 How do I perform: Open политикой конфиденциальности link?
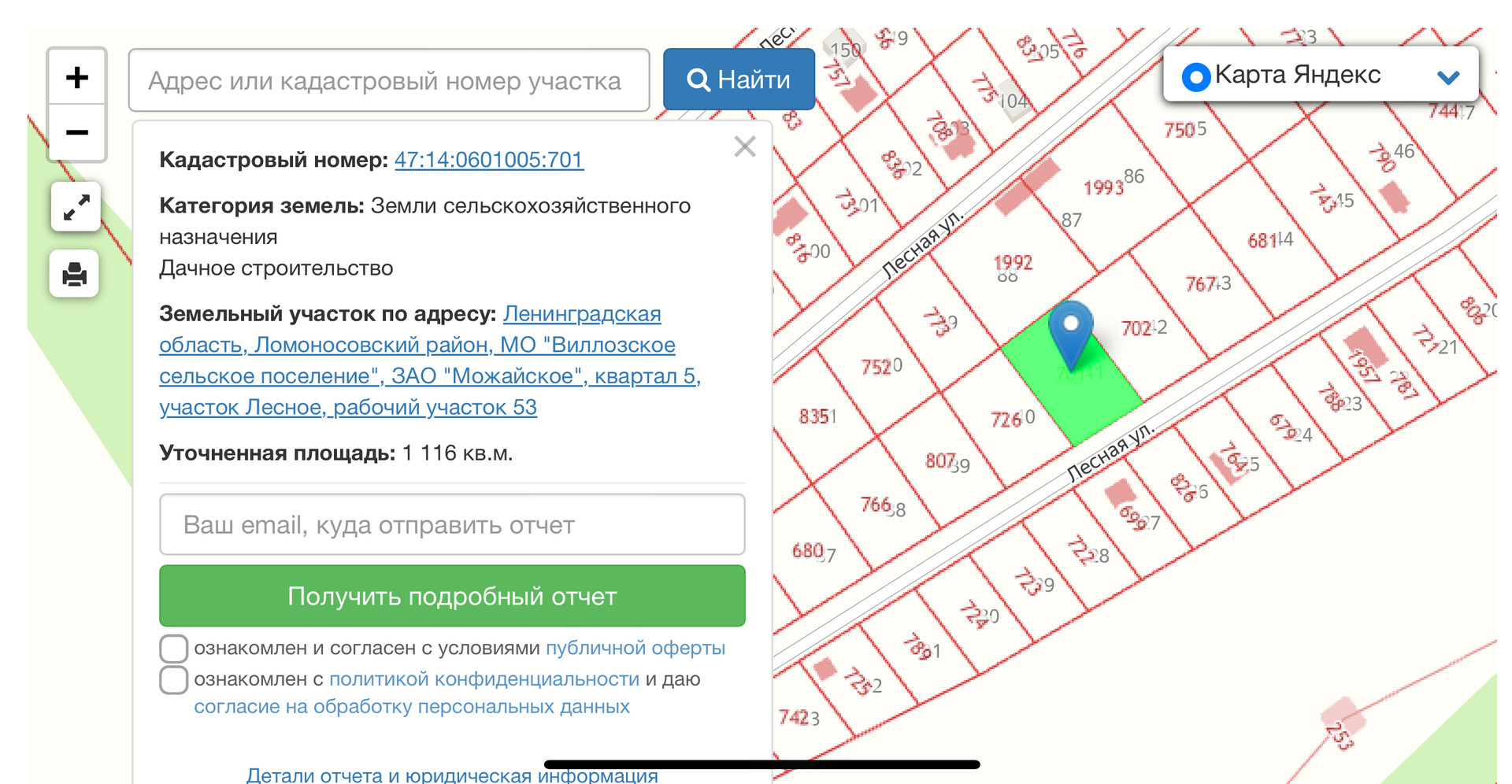click(x=484, y=679)
